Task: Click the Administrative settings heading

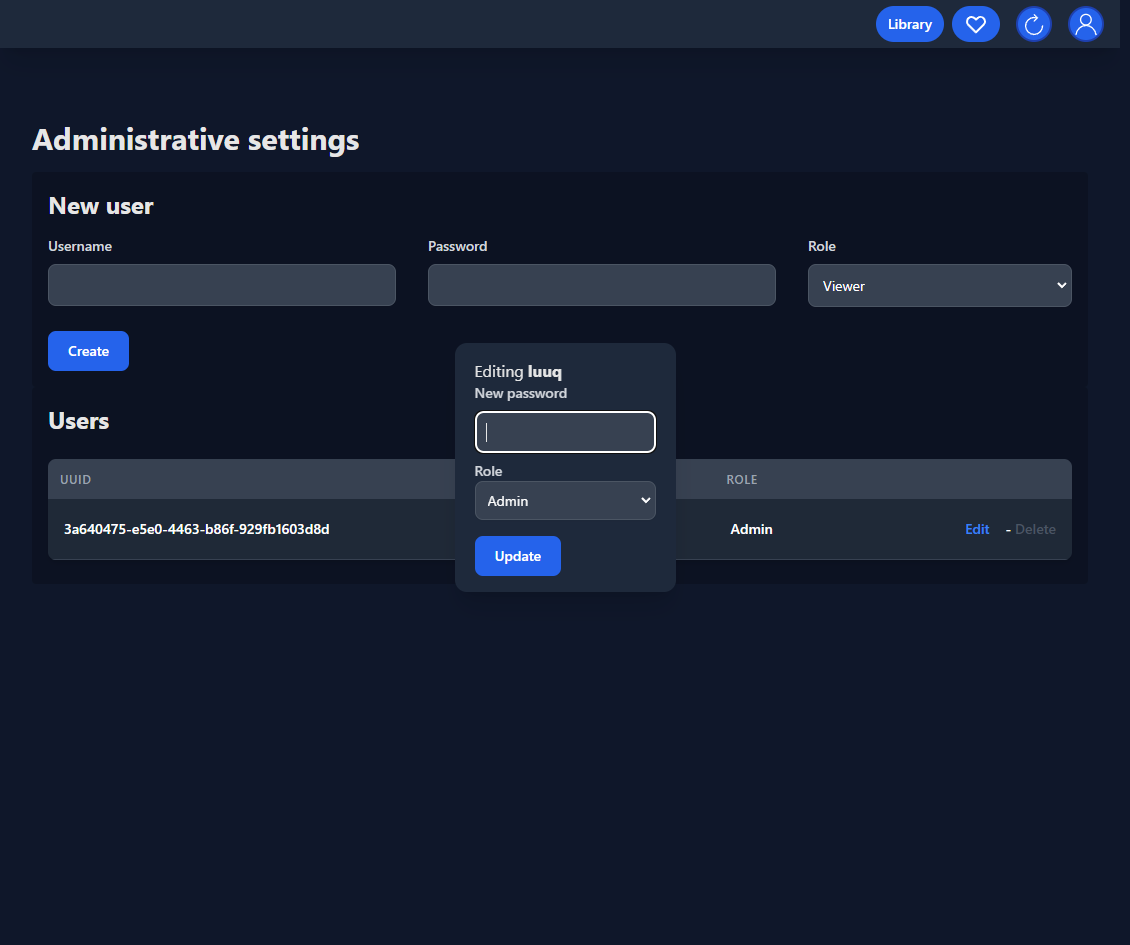Action: (x=195, y=140)
